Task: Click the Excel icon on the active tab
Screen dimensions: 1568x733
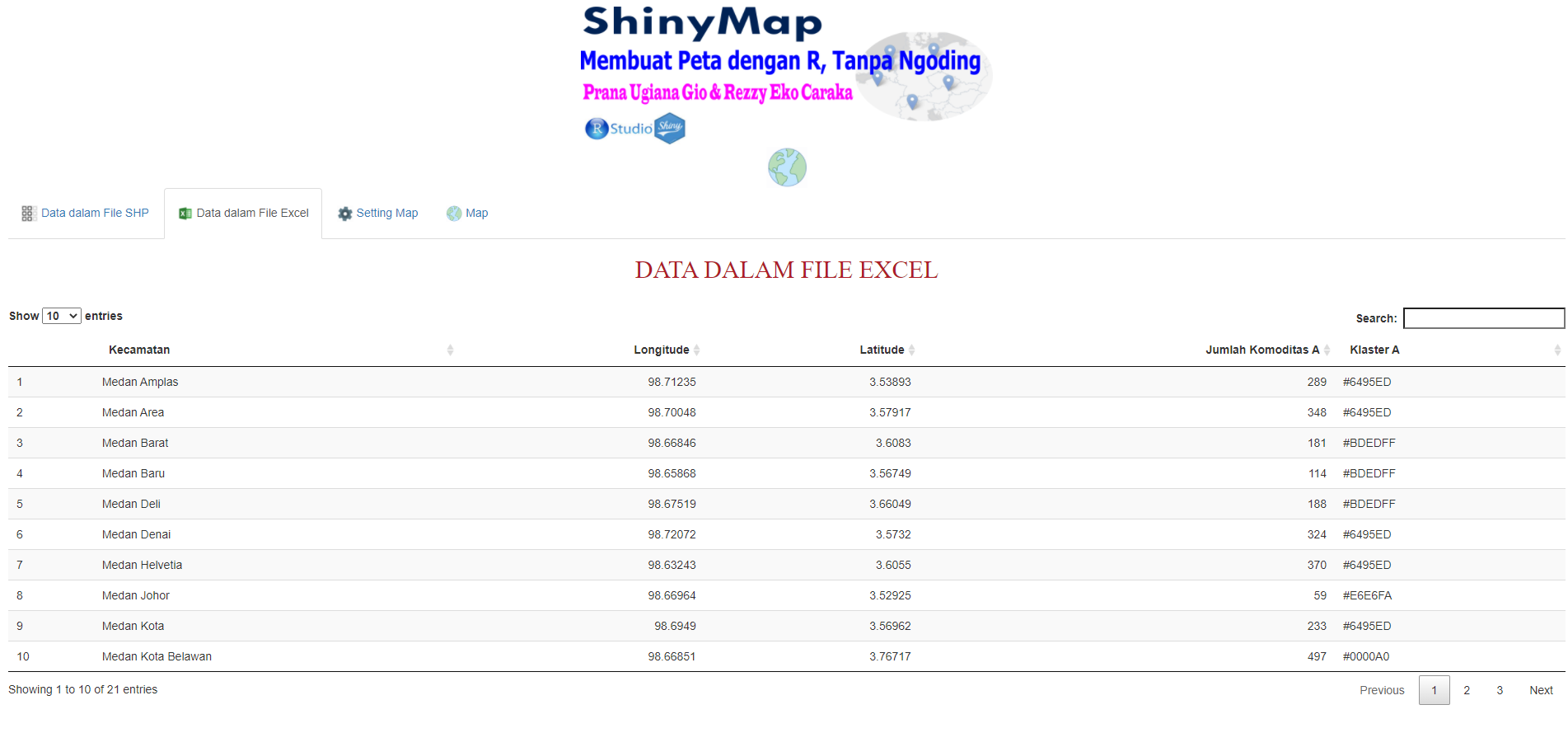Action: (x=185, y=214)
